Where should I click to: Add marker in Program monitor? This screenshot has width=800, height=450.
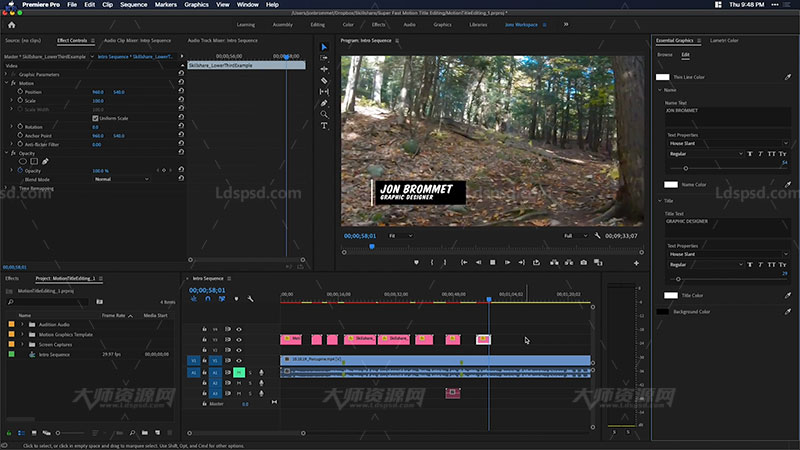point(416,262)
